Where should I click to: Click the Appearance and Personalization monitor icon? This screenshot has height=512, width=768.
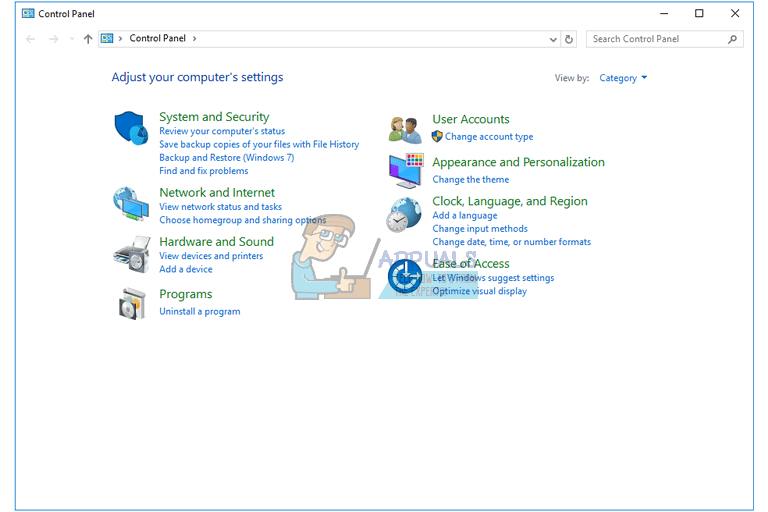(406, 171)
